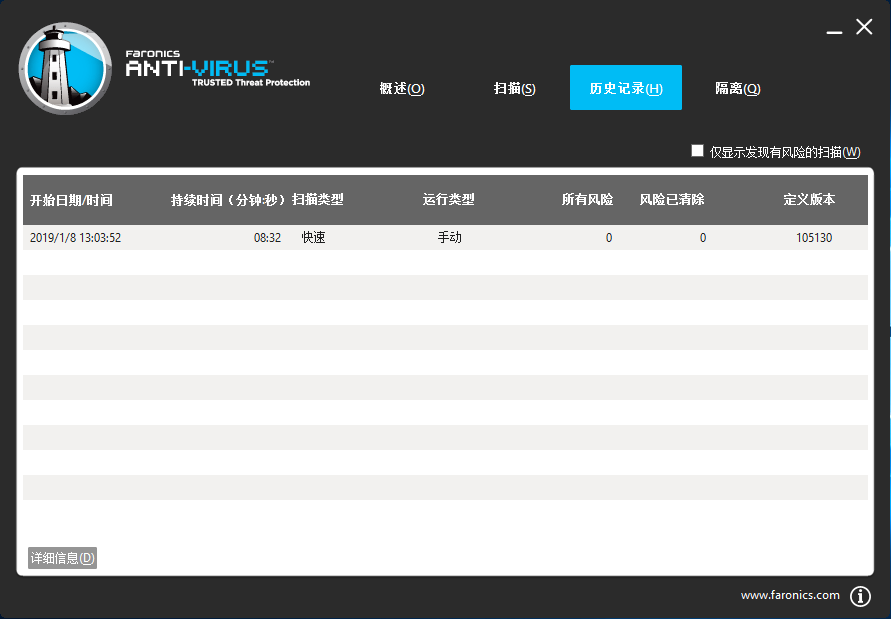The height and width of the screenshot is (619, 891).
Task: Open the 扫描(S) tab
Action: coord(515,89)
